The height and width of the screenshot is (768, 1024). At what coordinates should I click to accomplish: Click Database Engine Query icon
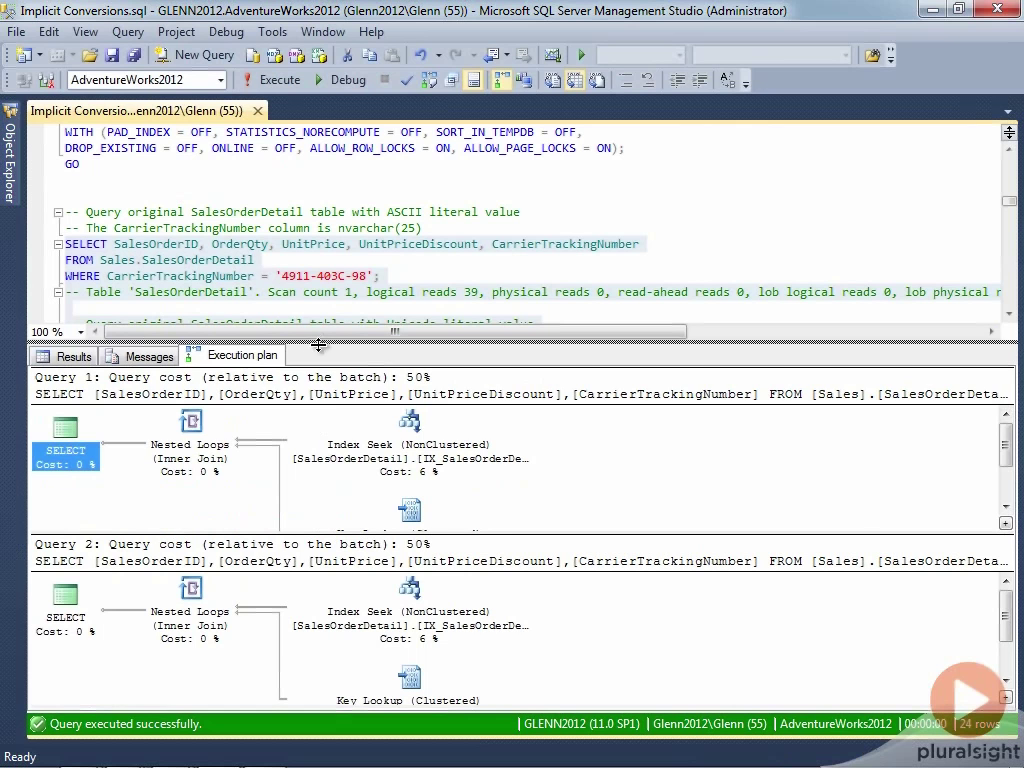pos(253,56)
